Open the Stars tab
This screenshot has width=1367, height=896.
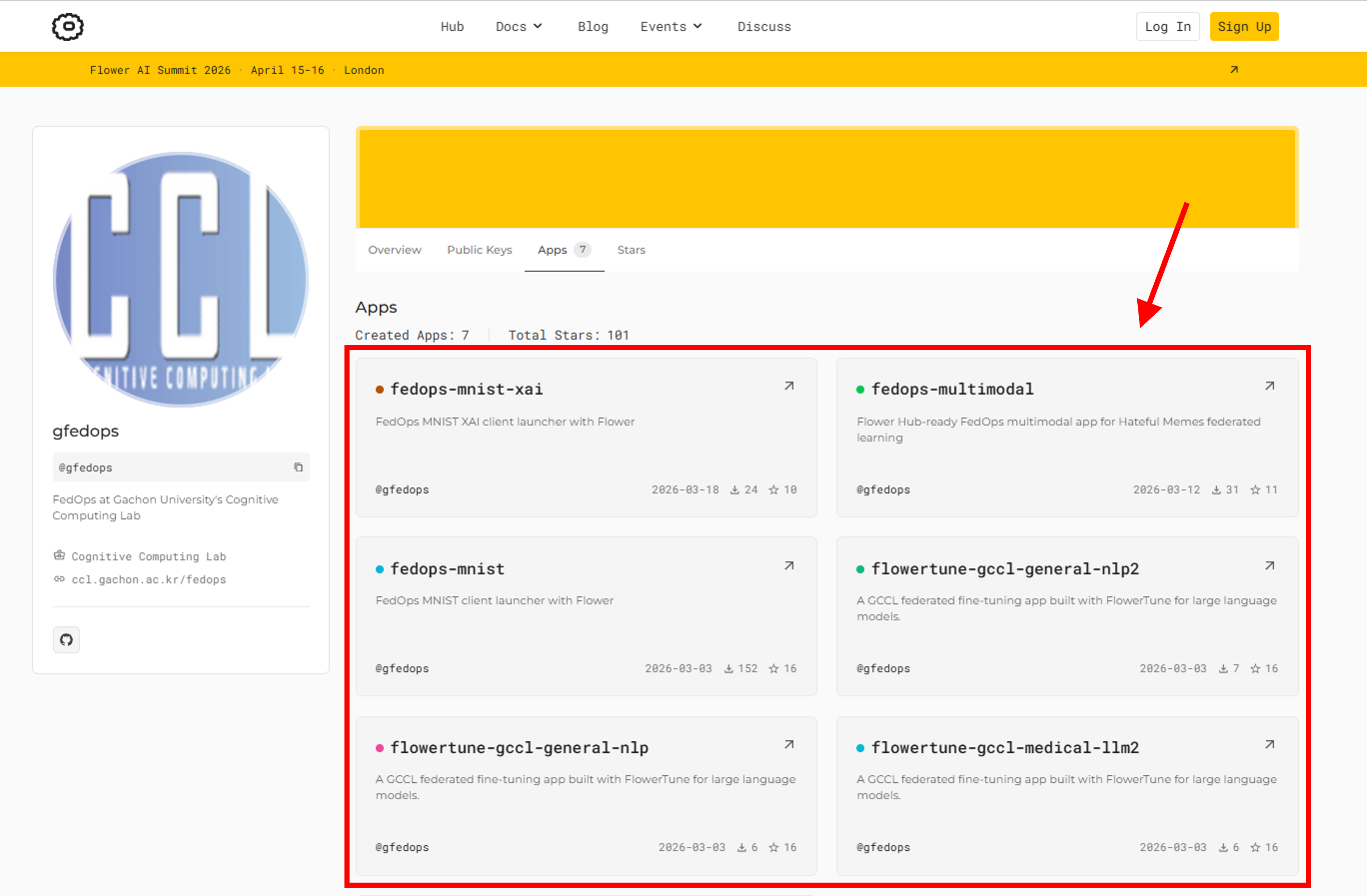(x=631, y=250)
